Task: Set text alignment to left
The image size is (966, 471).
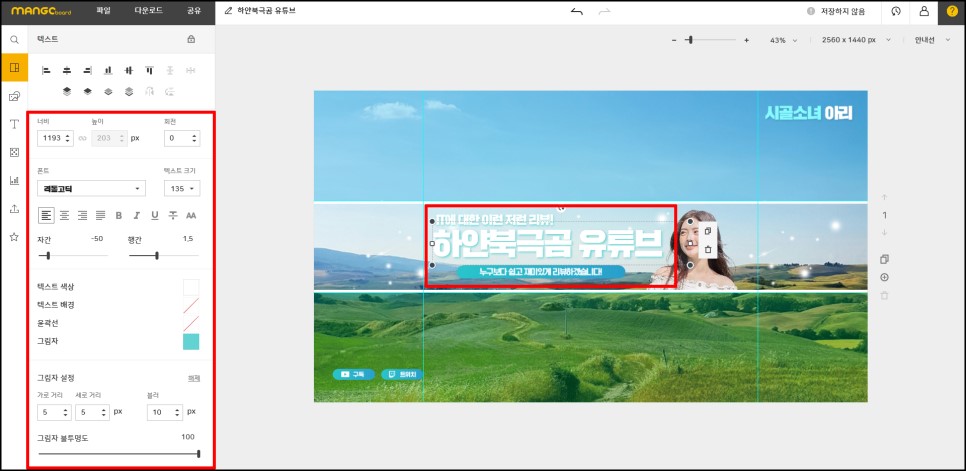Action: point(46,215)
